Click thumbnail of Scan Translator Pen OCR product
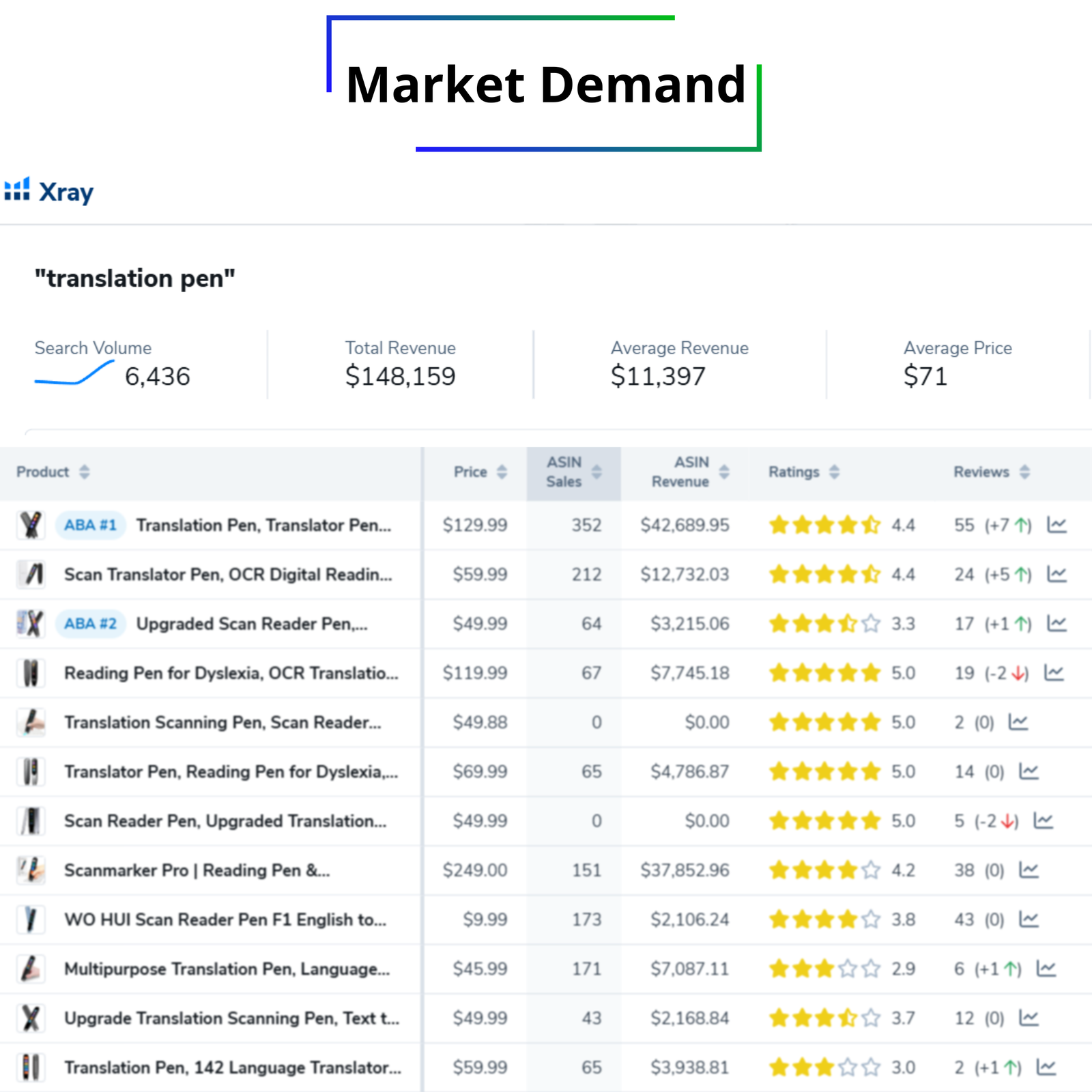This screenshot has width=1092, height=1092. pos(31,574)
